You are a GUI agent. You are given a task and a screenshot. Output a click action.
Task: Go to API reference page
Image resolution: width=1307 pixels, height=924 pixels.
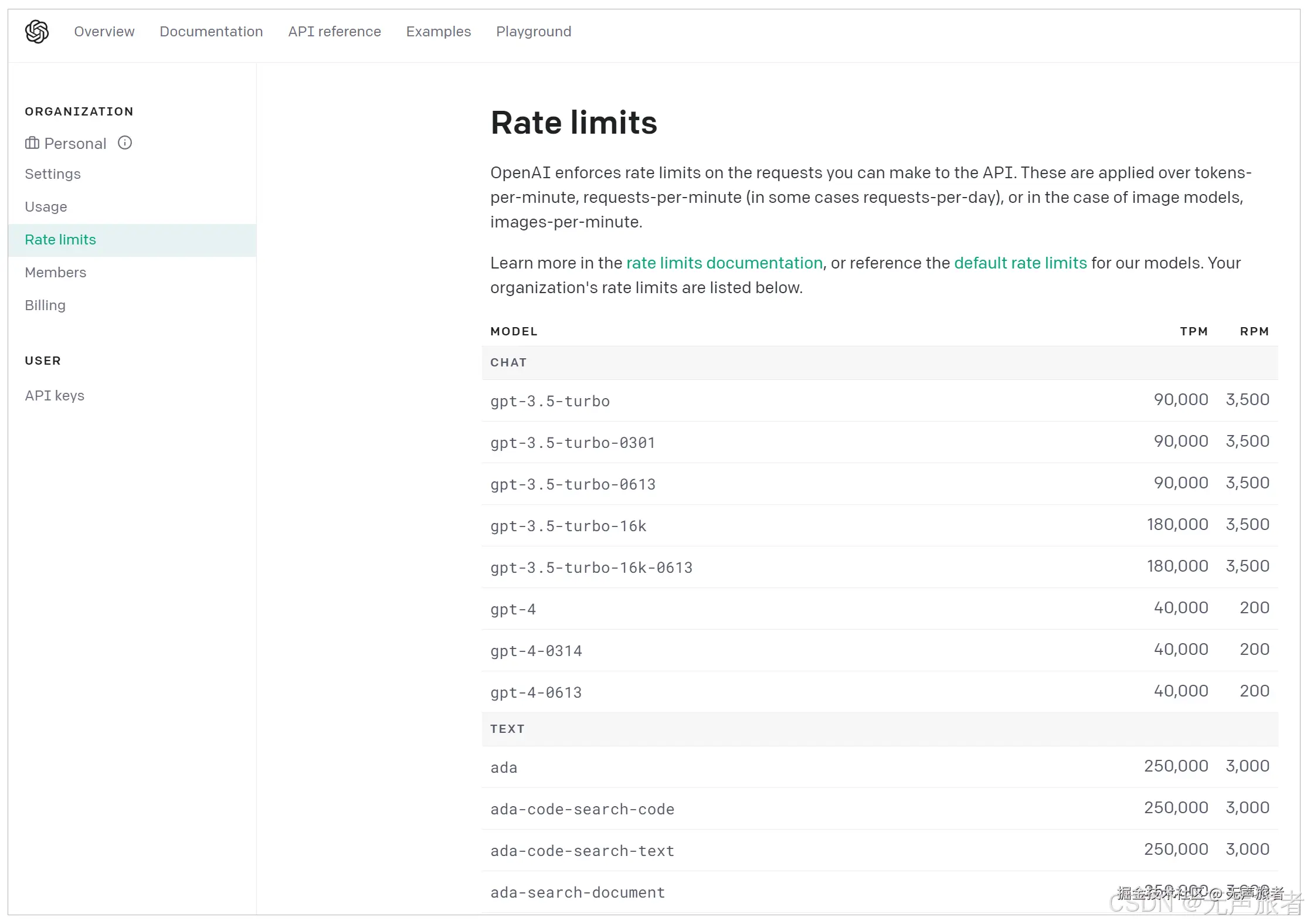(x=334, y=32)
